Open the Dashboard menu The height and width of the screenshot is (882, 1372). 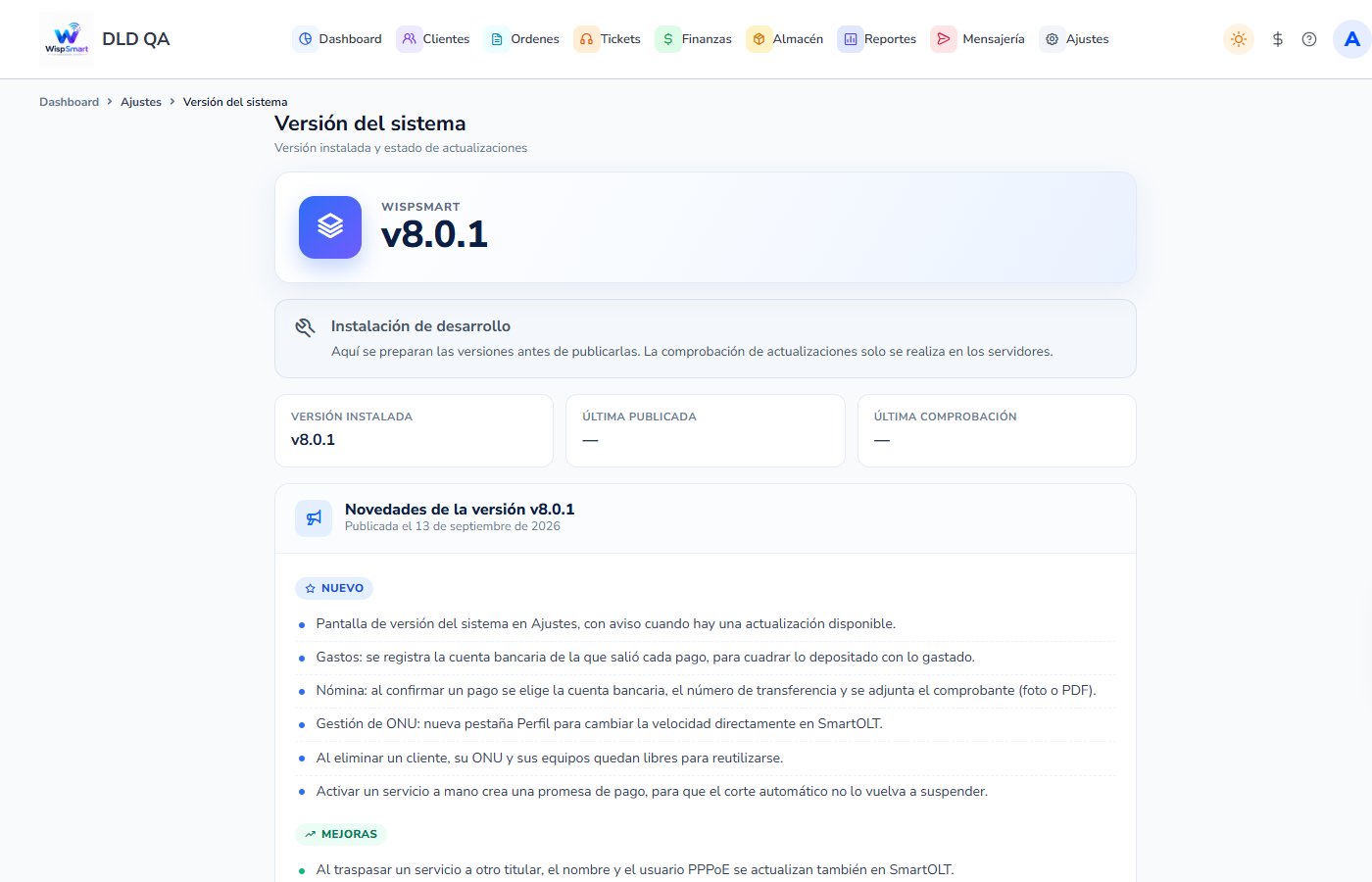click(x=337, y=39)
